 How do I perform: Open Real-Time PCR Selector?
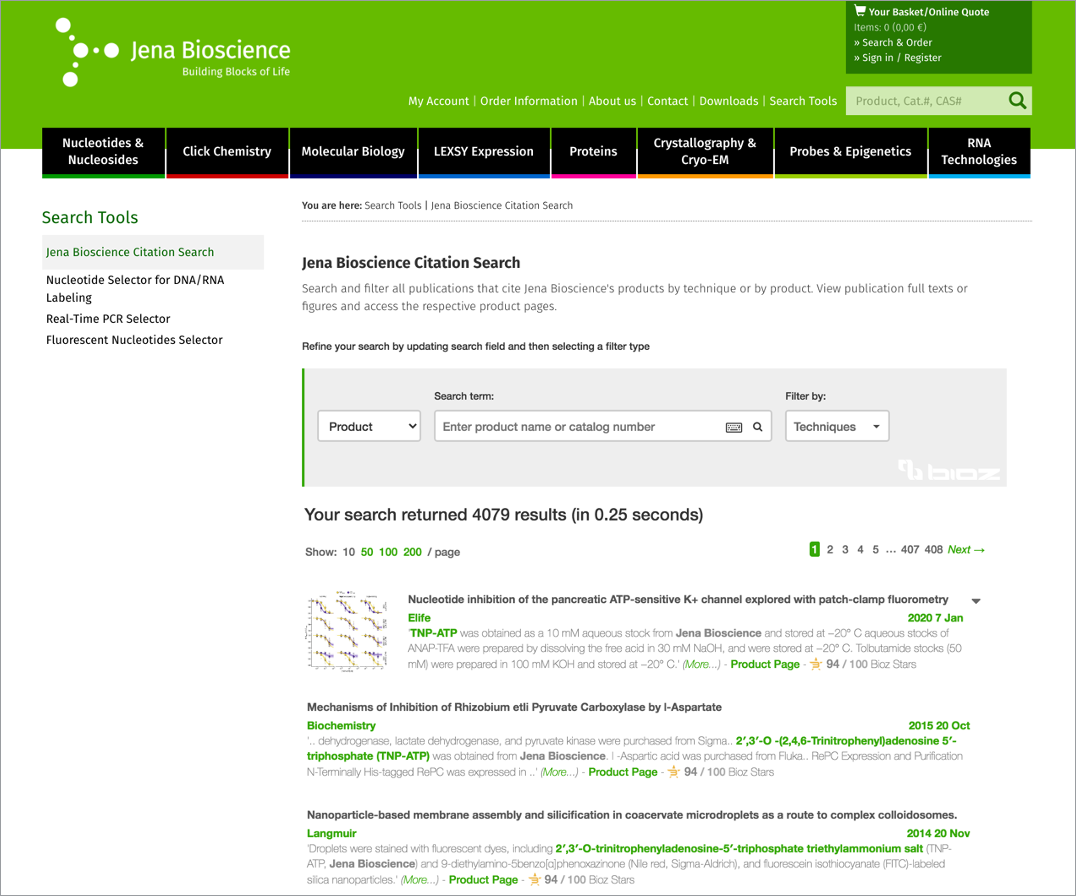[108, 319]
